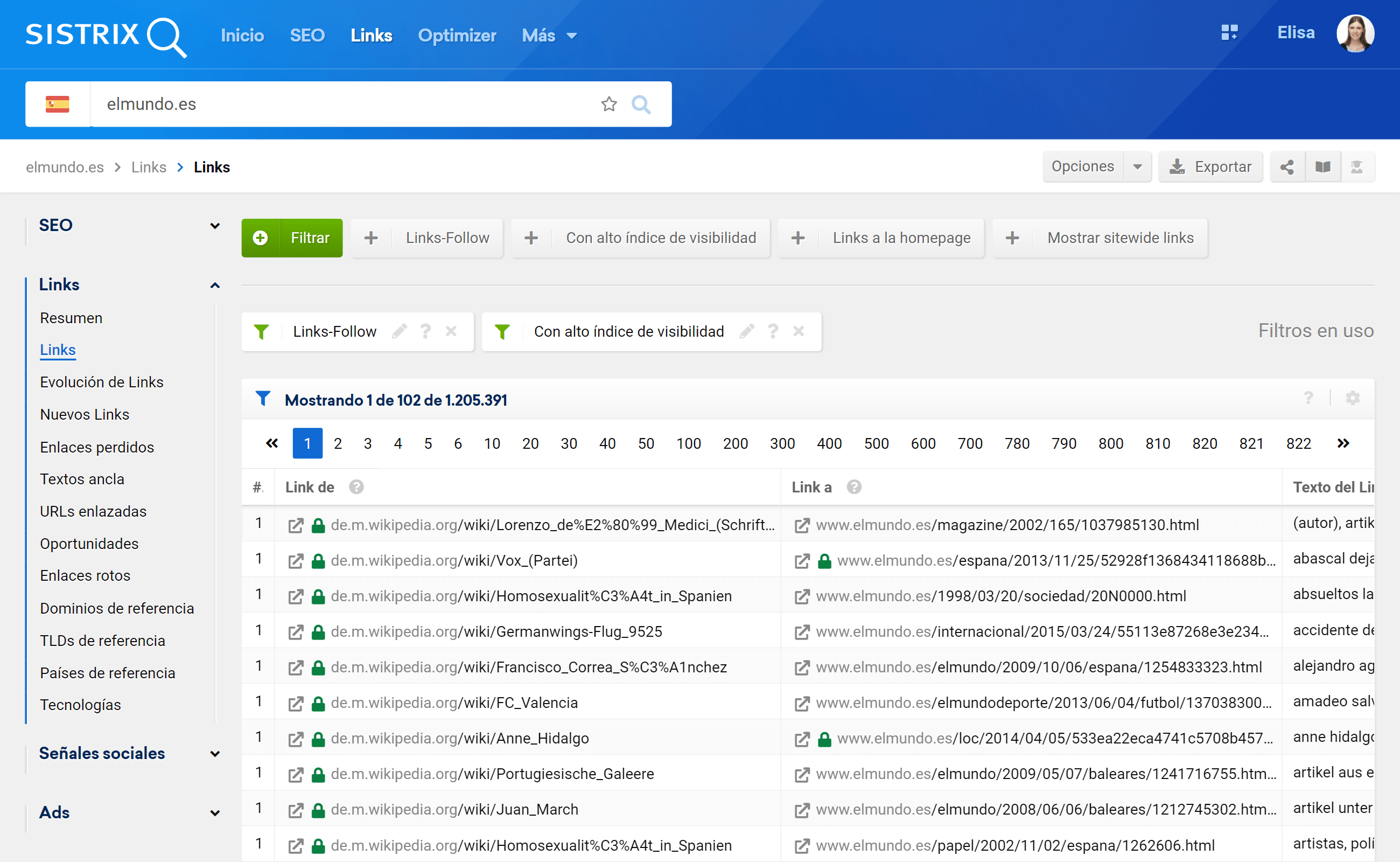Viewport: 1400px width, 862px height.
Task: Click help icon beside Link de header
Action: click(356, 488)
